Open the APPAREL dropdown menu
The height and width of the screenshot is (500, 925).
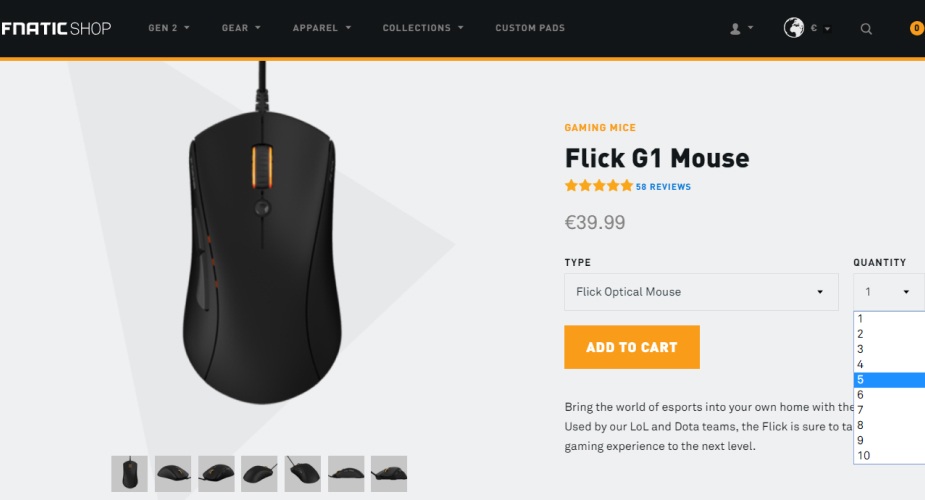(322, 28)
